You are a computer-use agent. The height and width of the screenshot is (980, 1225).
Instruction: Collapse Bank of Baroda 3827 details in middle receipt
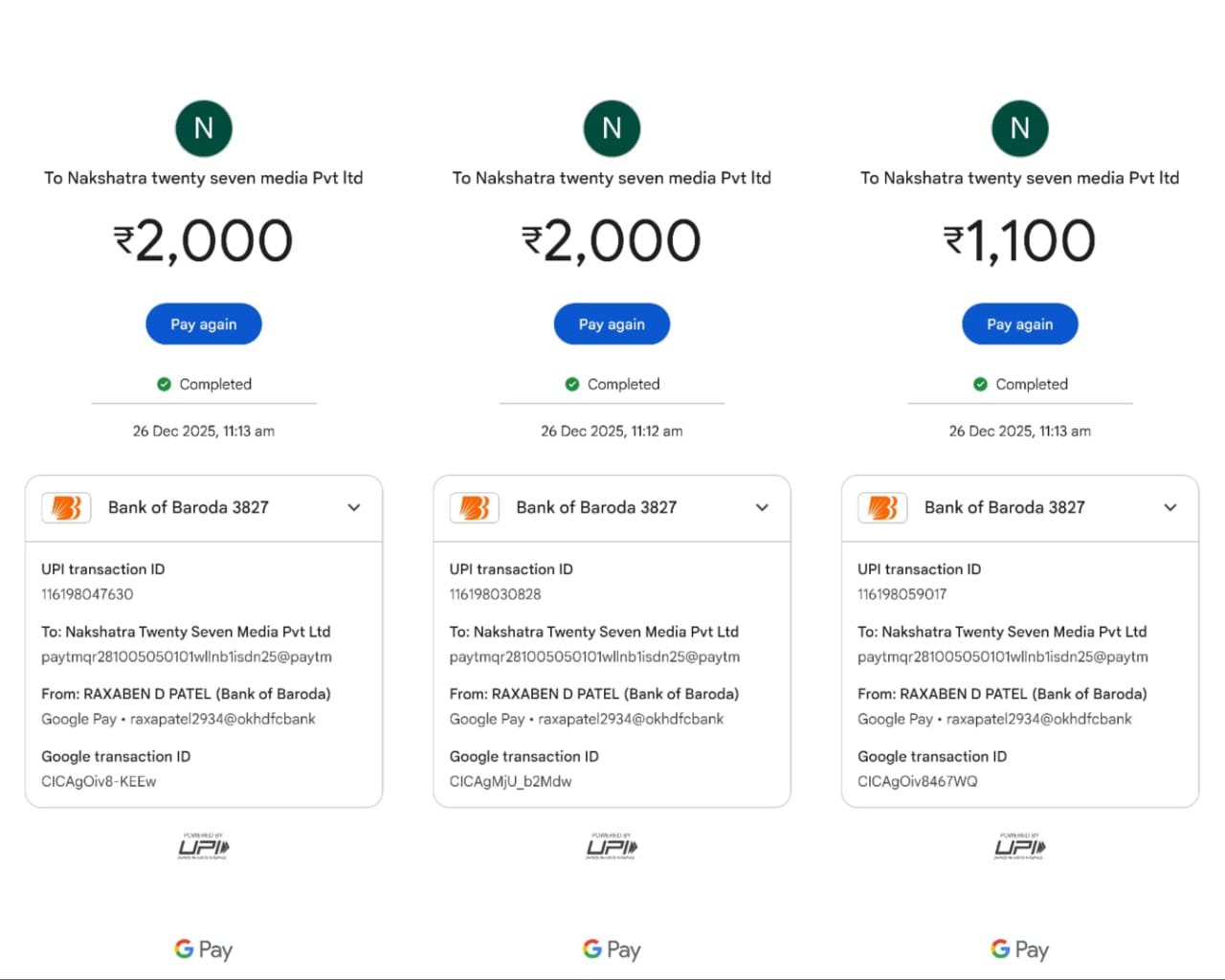[762, 507]
